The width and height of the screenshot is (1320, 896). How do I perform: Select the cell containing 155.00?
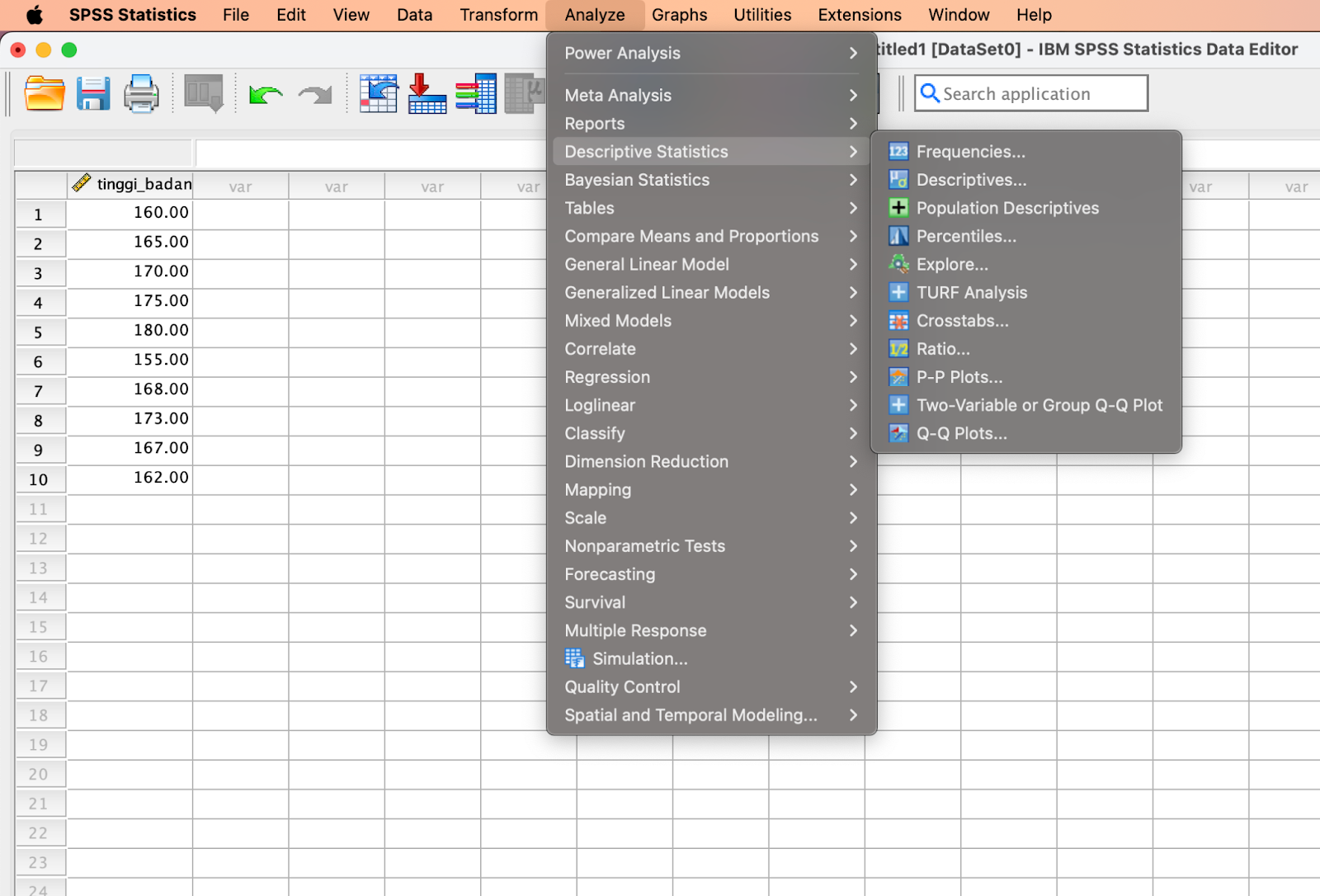130,361
